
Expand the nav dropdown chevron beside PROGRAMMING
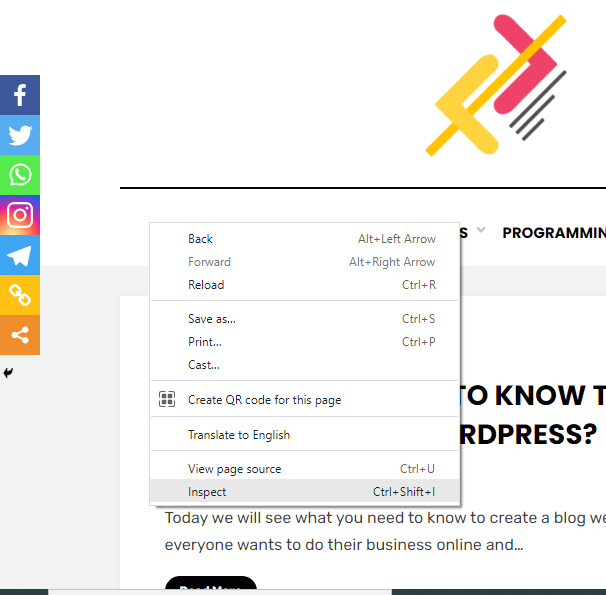(481, 230)
